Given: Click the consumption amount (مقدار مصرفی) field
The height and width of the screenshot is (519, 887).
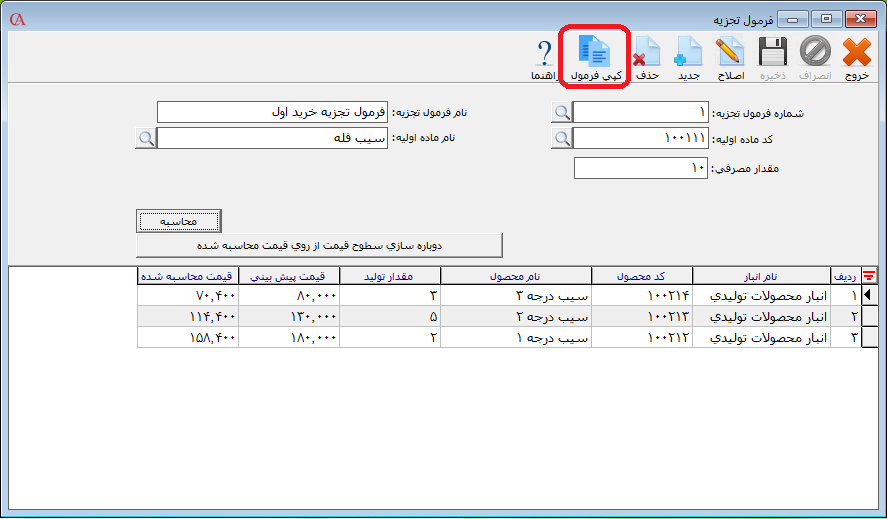Looking at the screenshot, I should pyautogui.click(x=641, y=168).
